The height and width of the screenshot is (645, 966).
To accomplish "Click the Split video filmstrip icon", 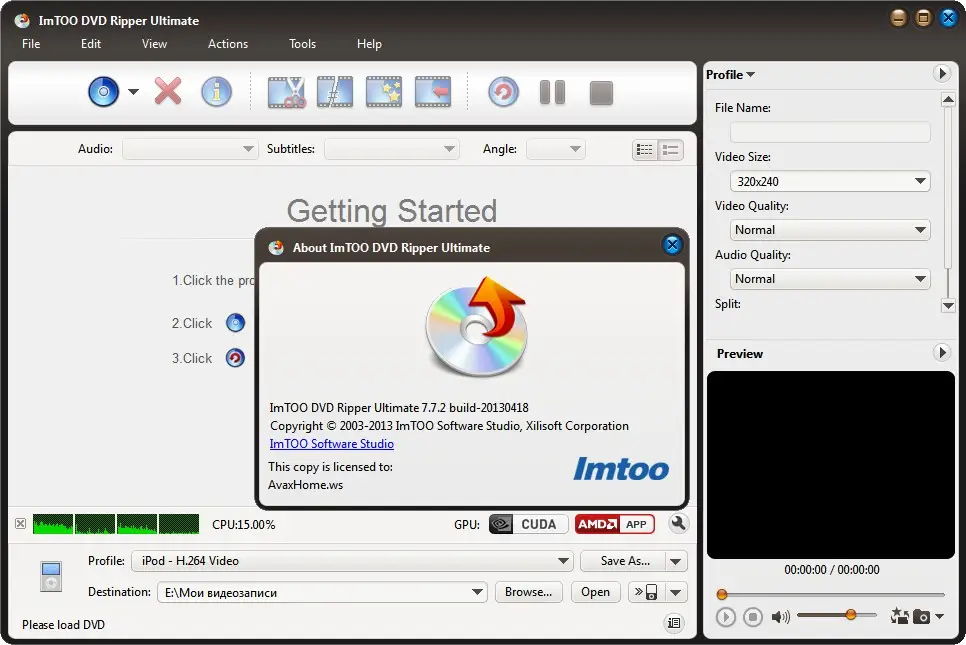I will point(335,92).
